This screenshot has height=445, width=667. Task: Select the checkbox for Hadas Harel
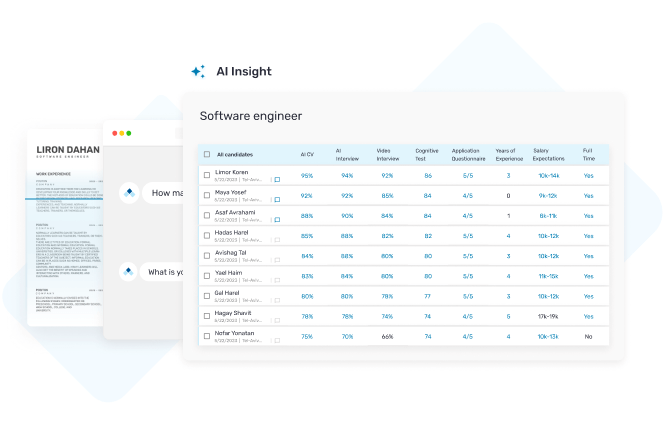pos(207,235)
